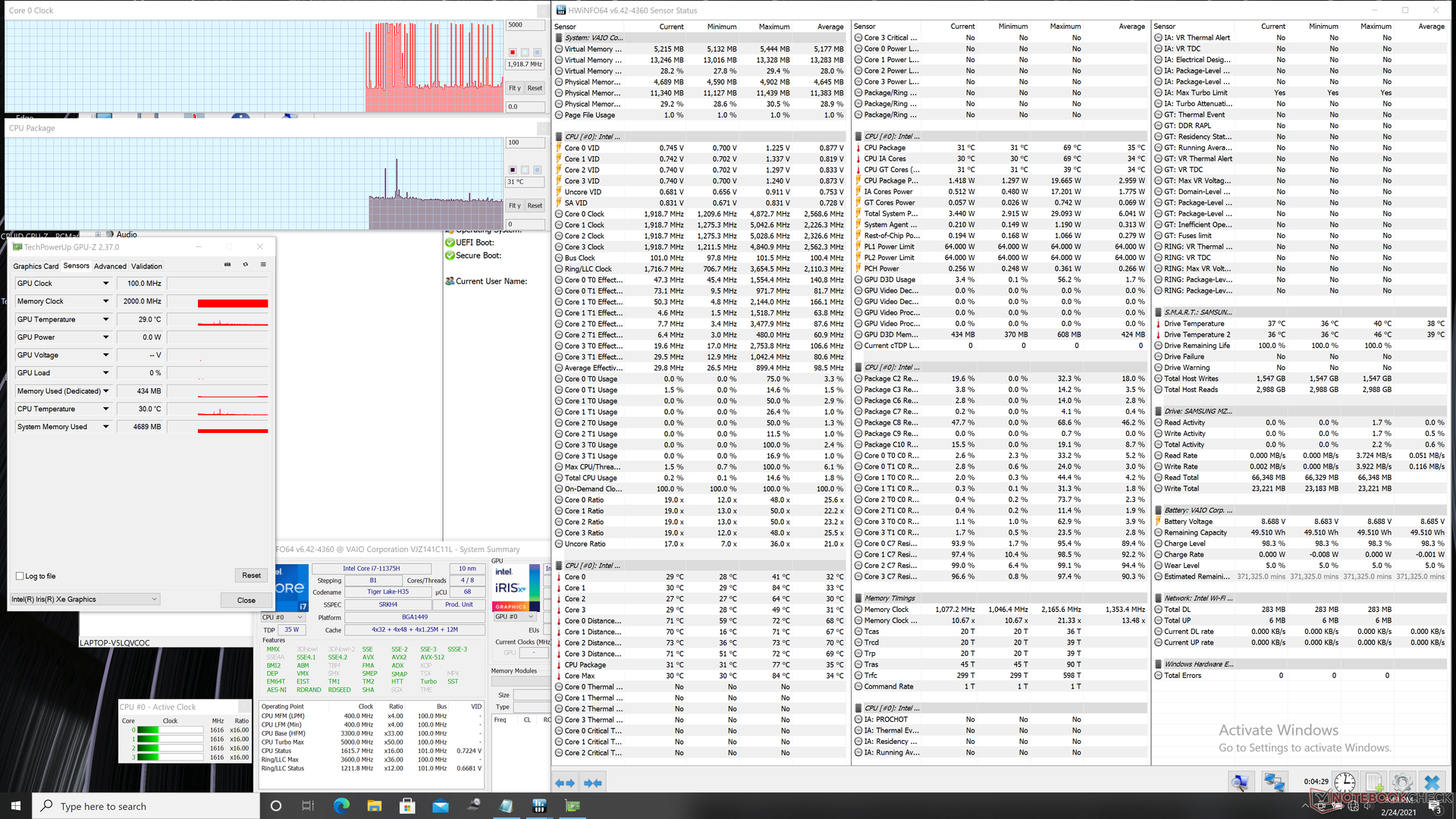
Task: Open Intel Iris Xe Graphics selector dropdown
Action: pos(154,599)
